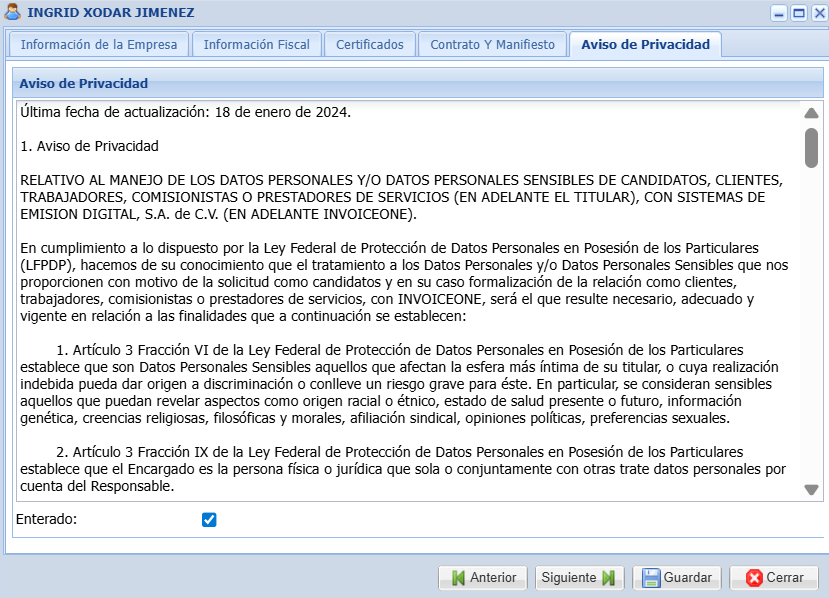
Task: Switch to the Información Fiscal tab
Action: [x=256, y=45]
